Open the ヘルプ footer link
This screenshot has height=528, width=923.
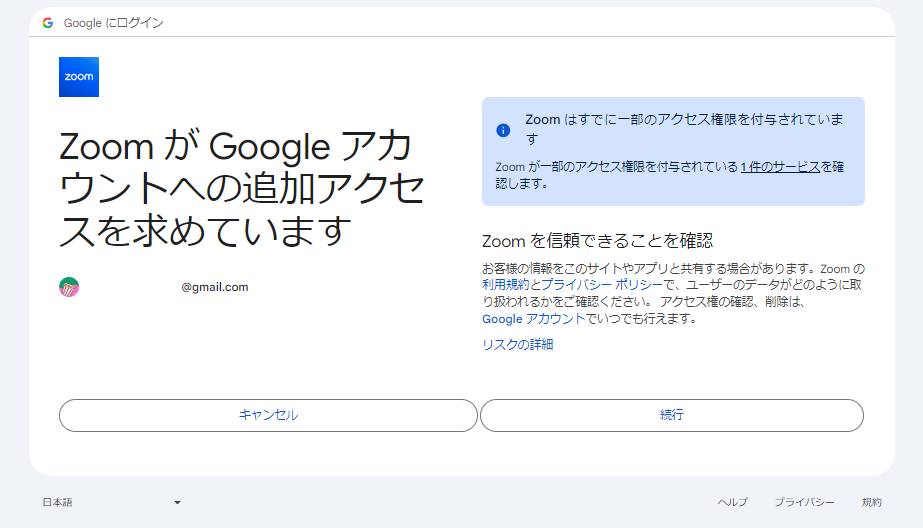[x=732, y=502]
